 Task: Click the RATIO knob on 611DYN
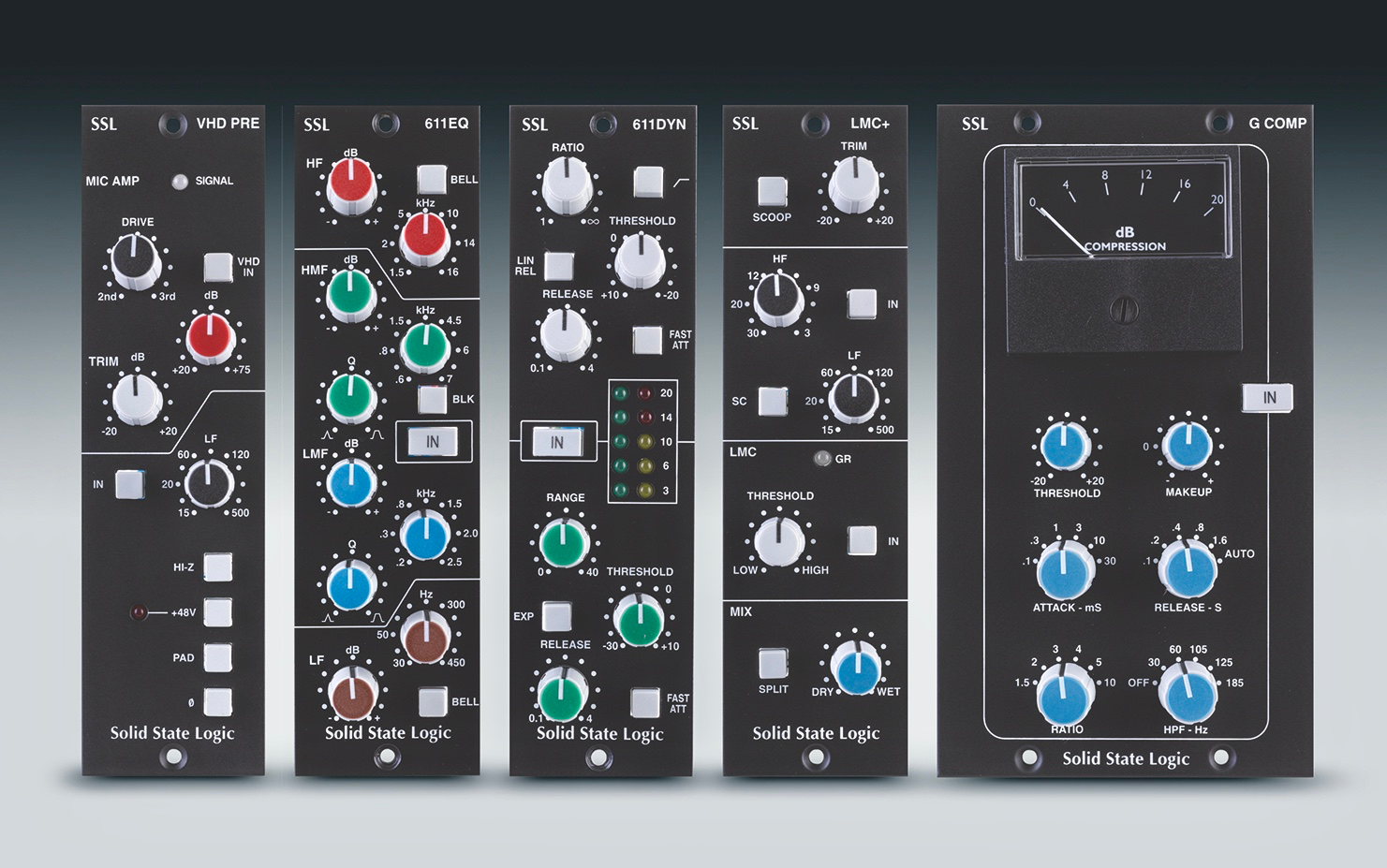coord(568,184)
